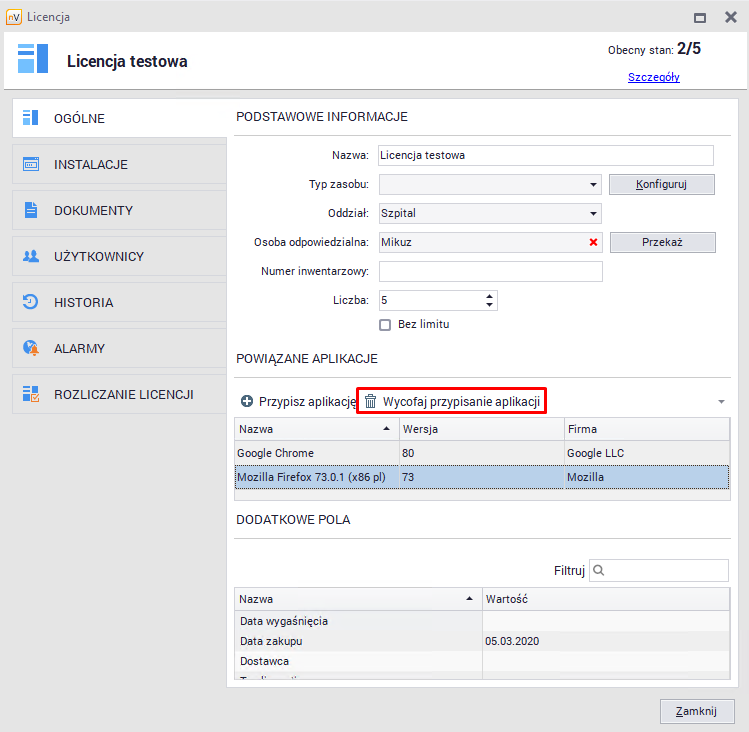Click the trash icon Wycofaj przypisanie aplikacji
The height and width of the screenshot is (732, 749).
tap(370, 401)
